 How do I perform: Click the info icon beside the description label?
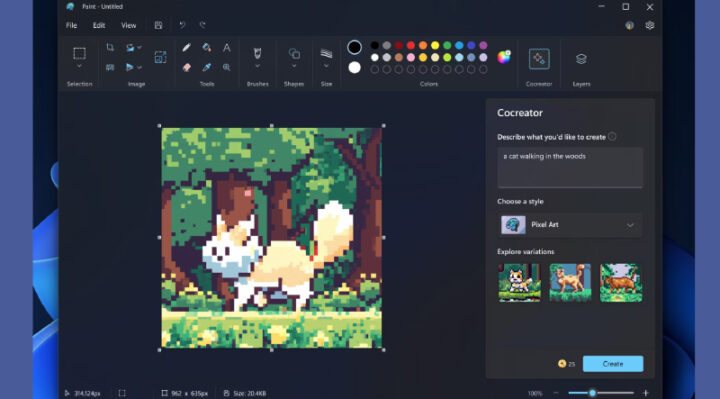[612, 136]
